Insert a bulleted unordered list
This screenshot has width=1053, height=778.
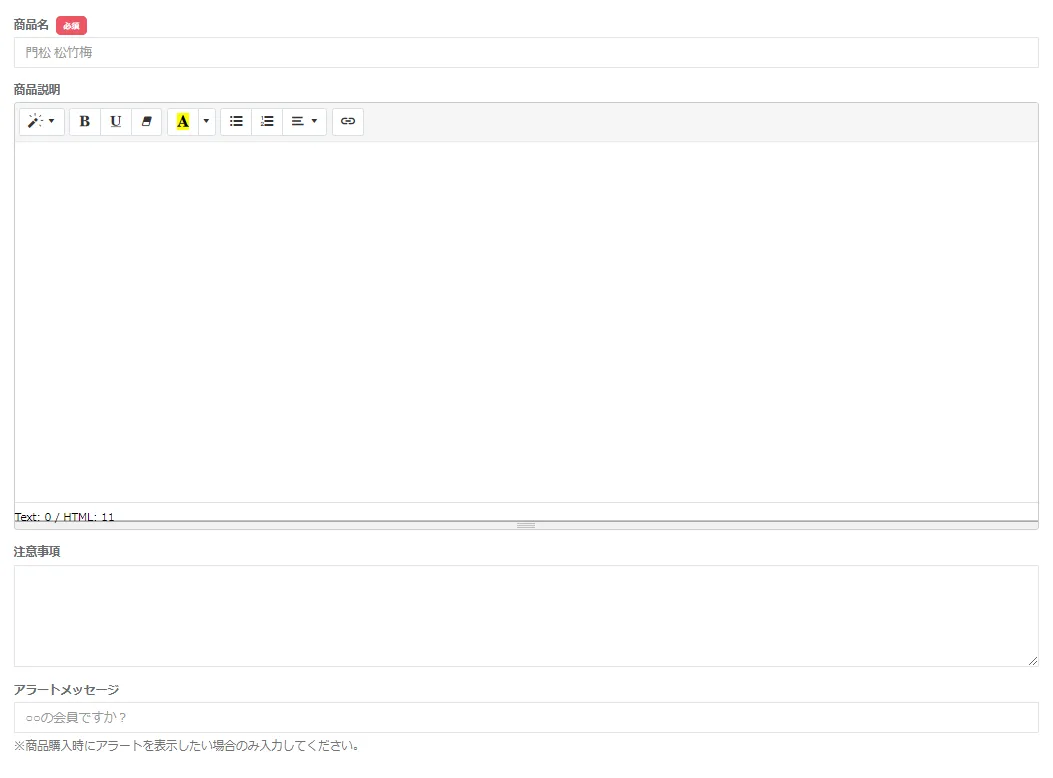click(x=236, y=121)
